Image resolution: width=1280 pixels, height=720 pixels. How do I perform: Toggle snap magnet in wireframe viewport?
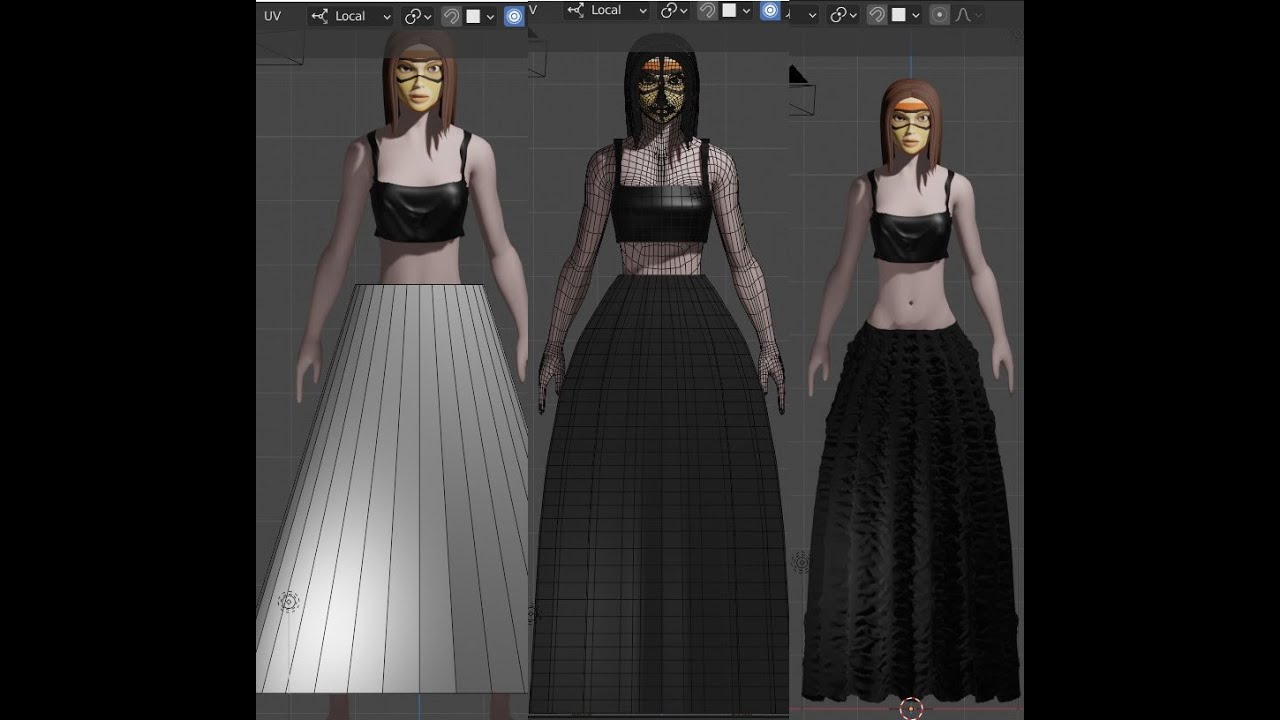click(707, 10)
